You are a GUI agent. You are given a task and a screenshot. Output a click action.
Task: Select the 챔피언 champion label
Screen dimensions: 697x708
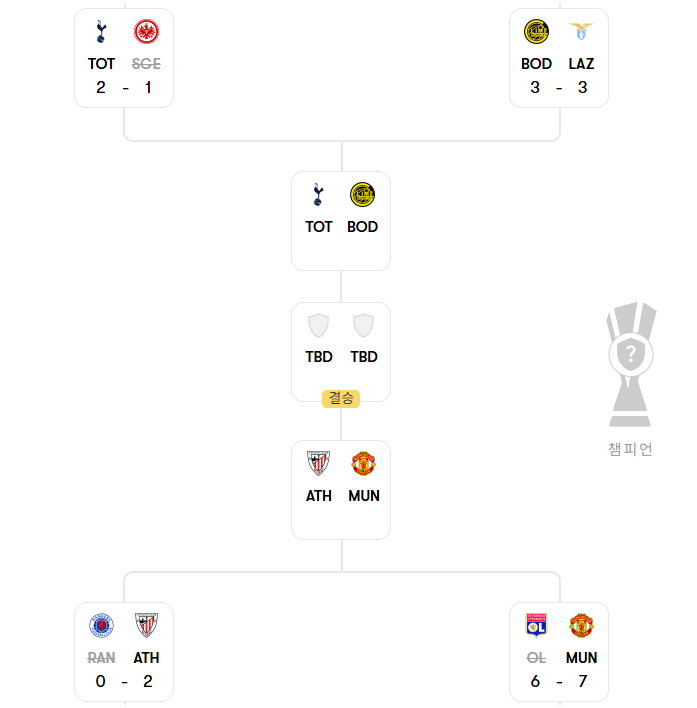coord(631,449)
